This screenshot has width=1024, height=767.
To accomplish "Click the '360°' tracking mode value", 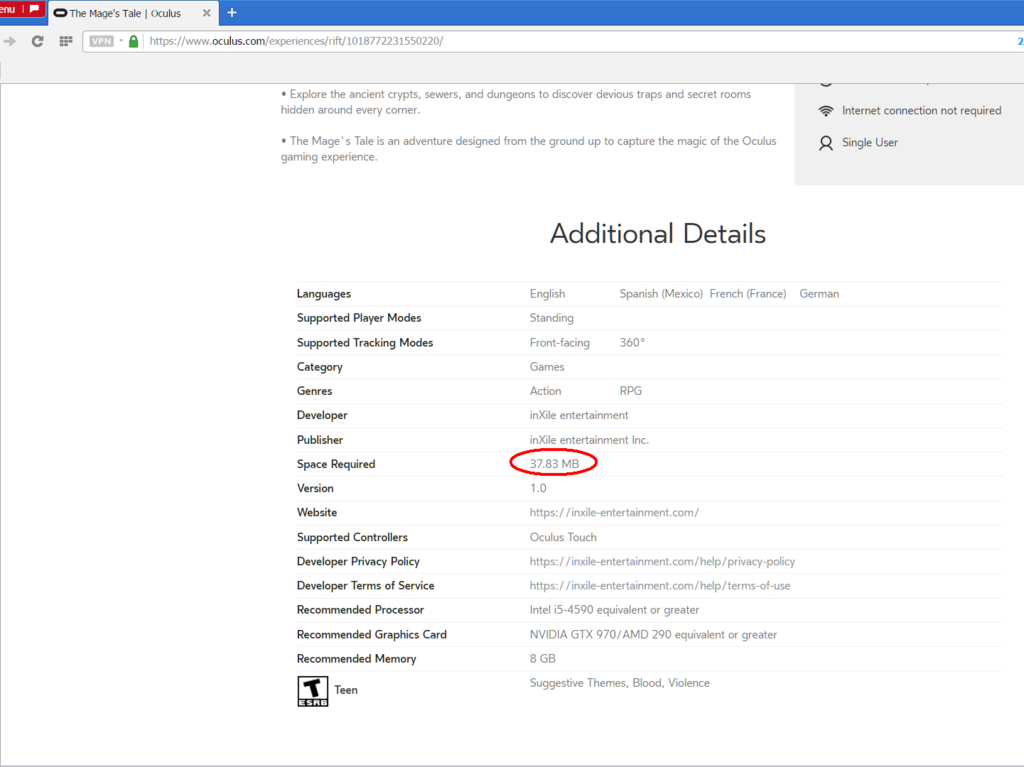I will tap(632, 343).
